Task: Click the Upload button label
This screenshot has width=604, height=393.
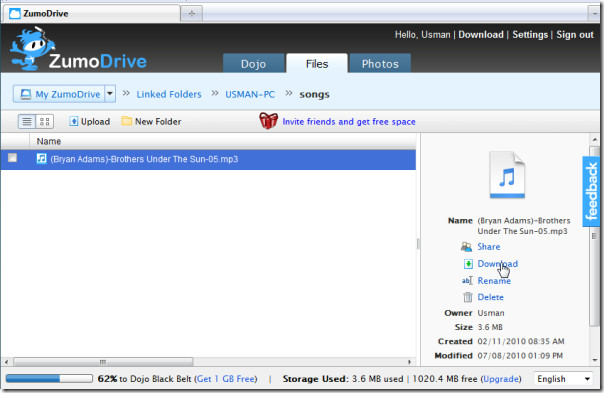Action: (x=95, y=122)
